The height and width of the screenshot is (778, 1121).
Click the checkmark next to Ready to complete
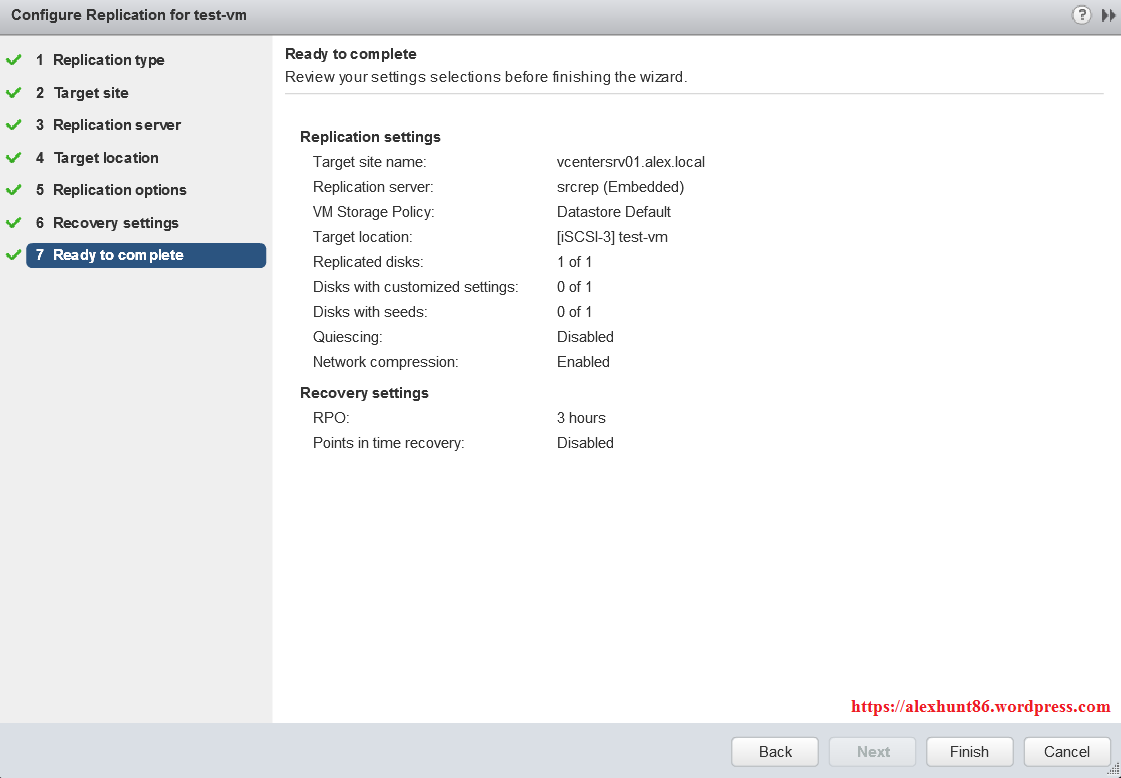(x=14, y=255)
